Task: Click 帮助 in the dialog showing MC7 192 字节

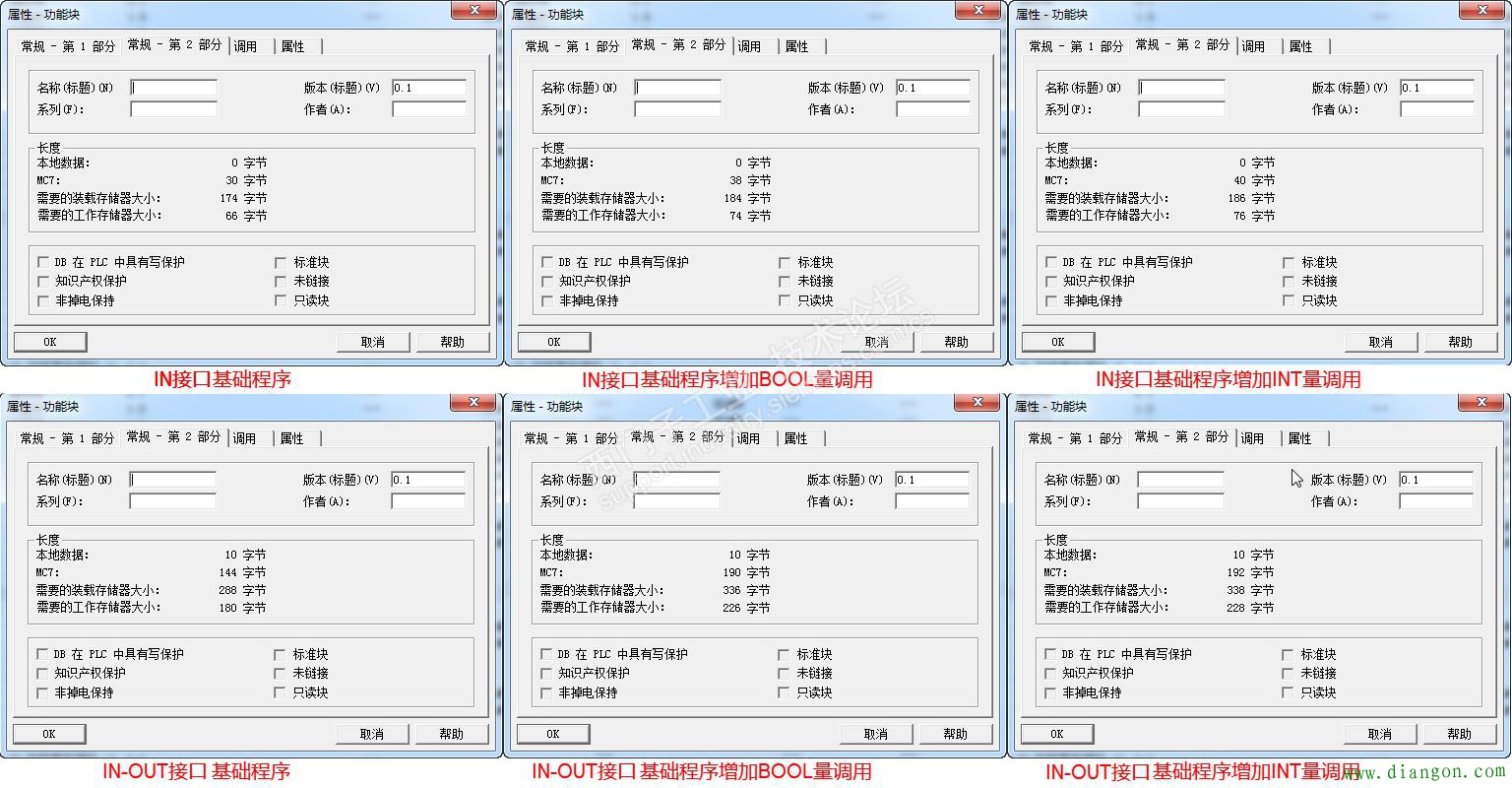Action: pyautogui.click(x=1459, y=734)
